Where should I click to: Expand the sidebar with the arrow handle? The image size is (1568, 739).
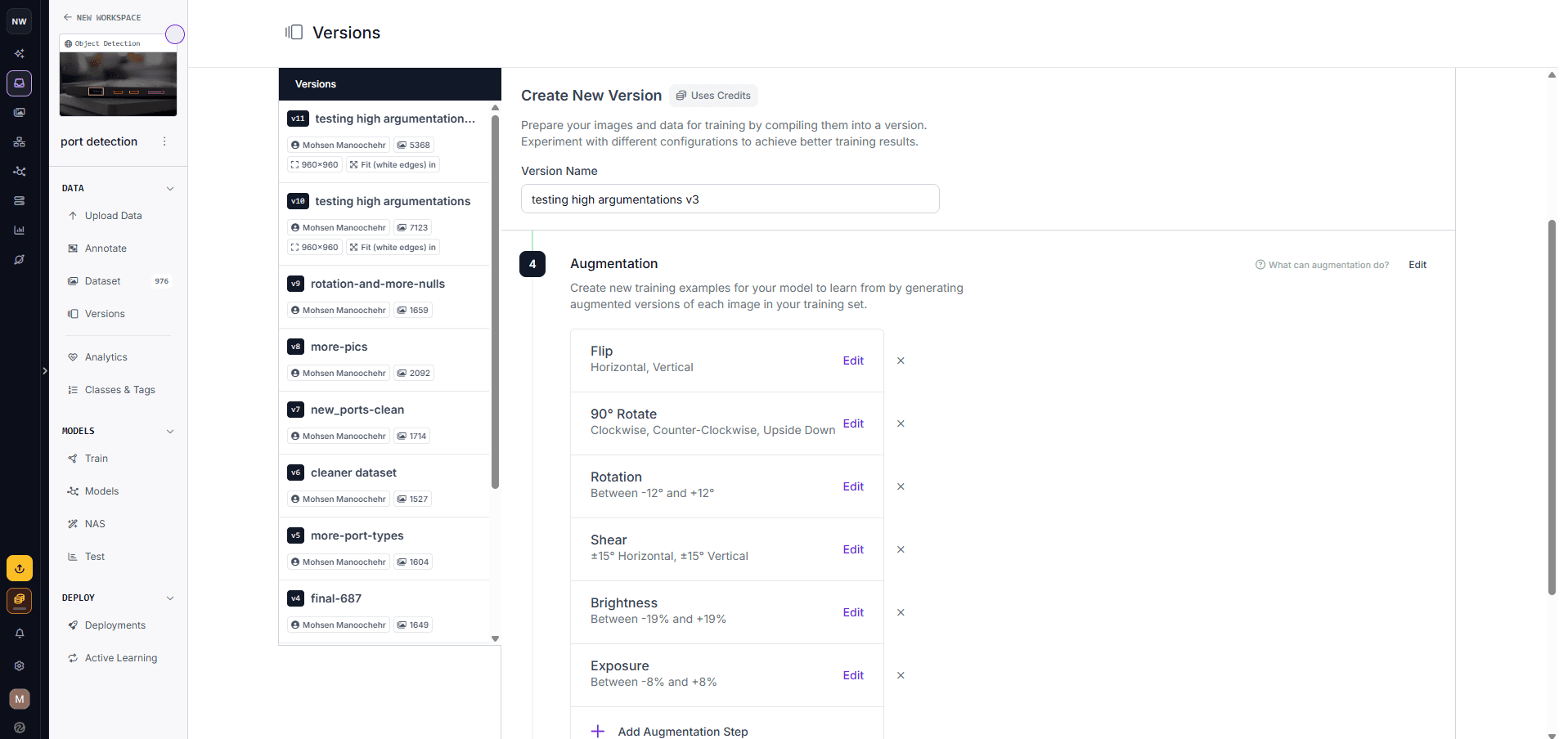coord(44,370)
